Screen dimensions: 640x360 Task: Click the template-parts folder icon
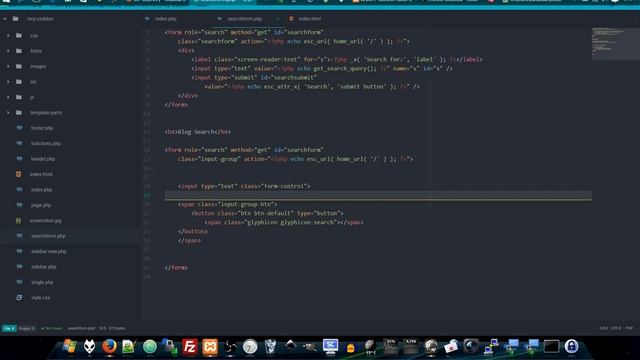pos(19,113)
